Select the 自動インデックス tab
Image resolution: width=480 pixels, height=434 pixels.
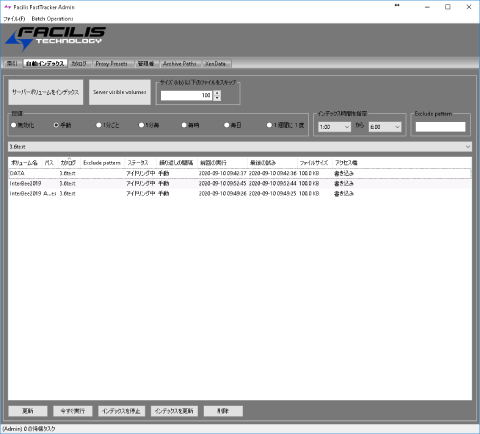click(45, 63)
